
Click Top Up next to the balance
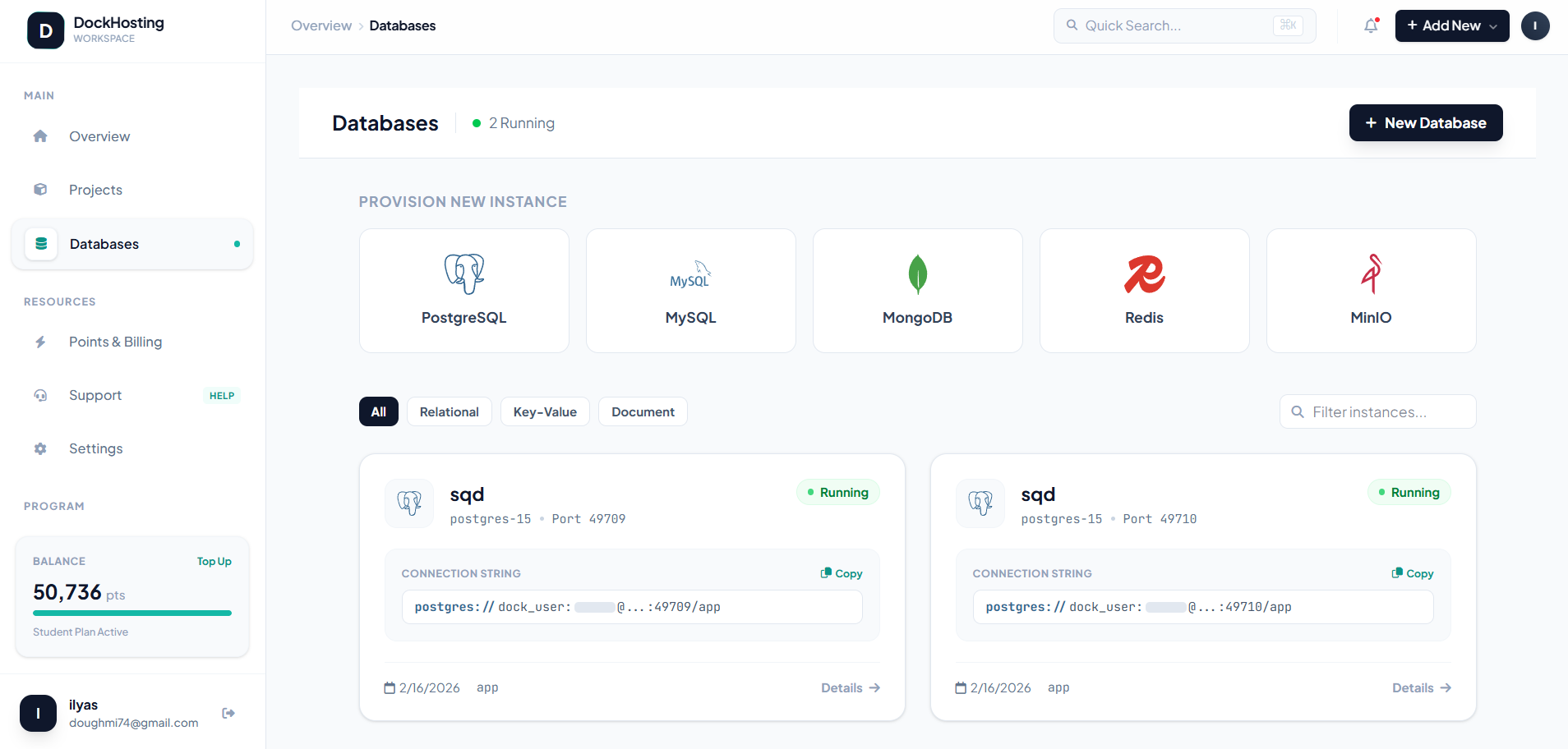pyautogui.click(x=214, y=561)
